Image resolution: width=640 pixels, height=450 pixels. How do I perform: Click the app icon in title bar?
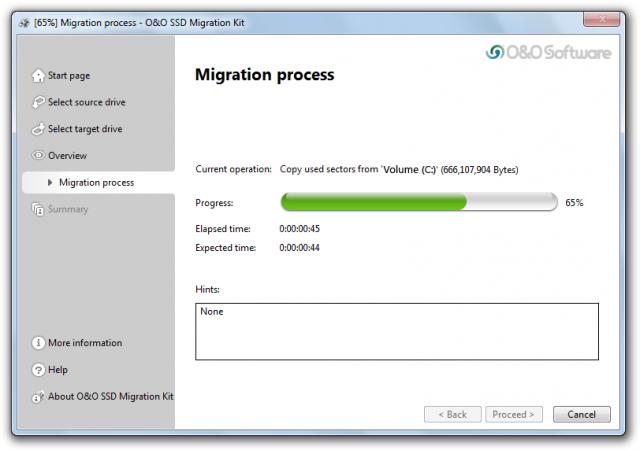coord(24,23)
